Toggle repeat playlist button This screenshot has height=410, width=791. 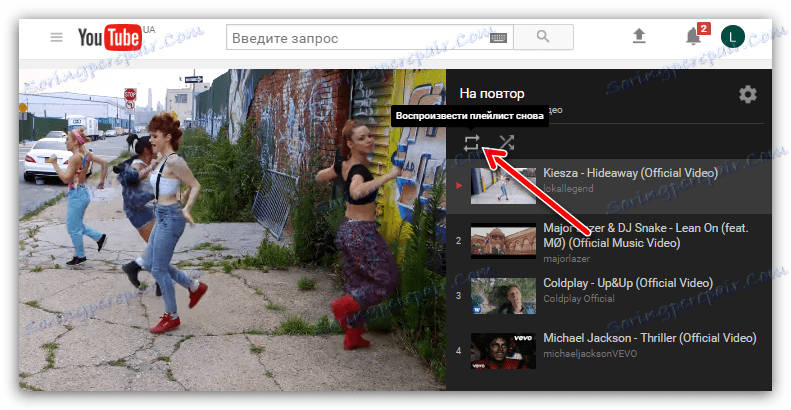tap(471, 143)
